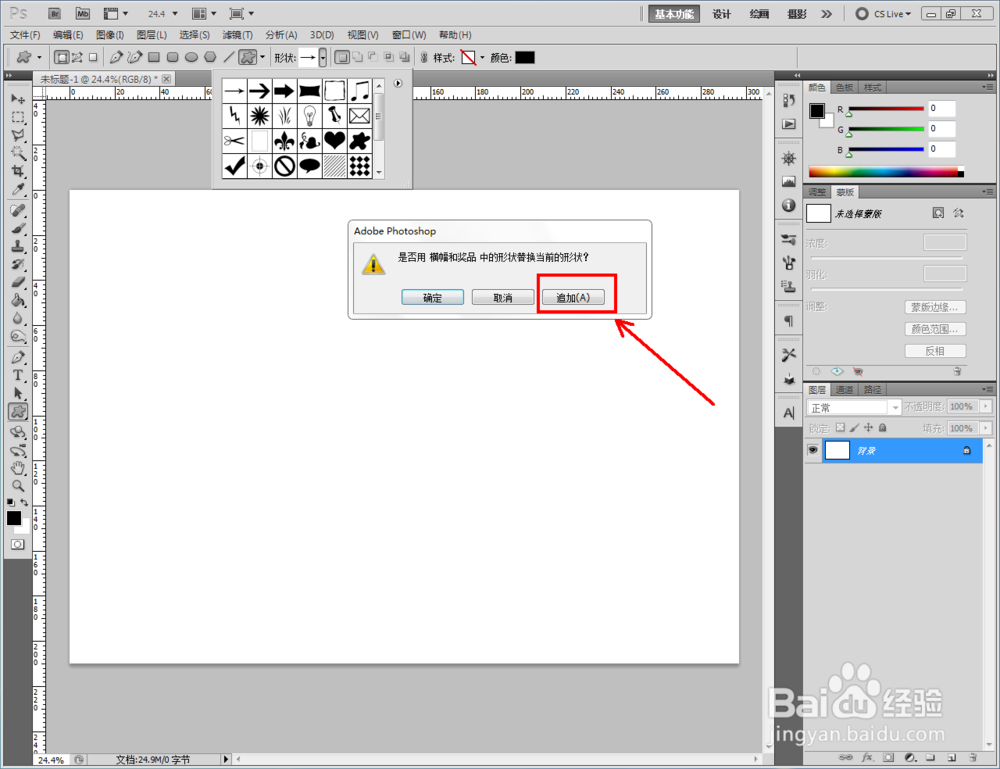Click the foreground color swatch in toolbox
The width and height of the screenshot is (1000, 769).
[13, 518]
